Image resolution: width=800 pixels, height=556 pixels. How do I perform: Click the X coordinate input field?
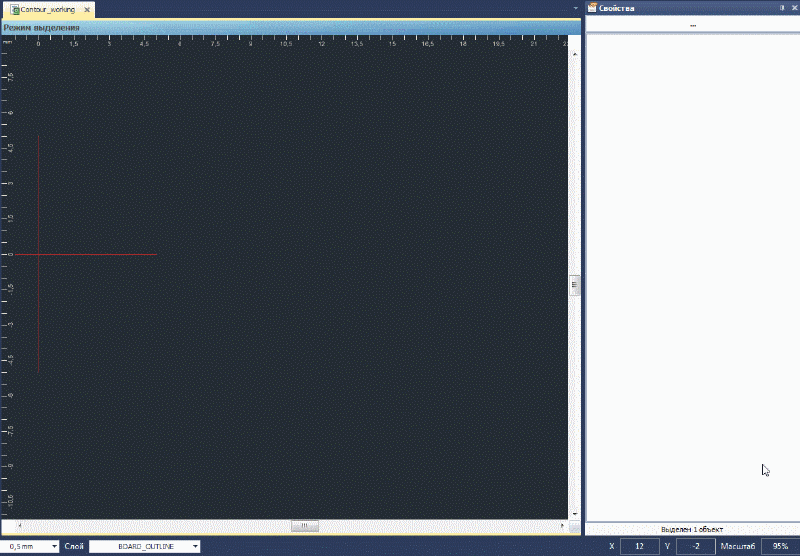click(639, 547)
